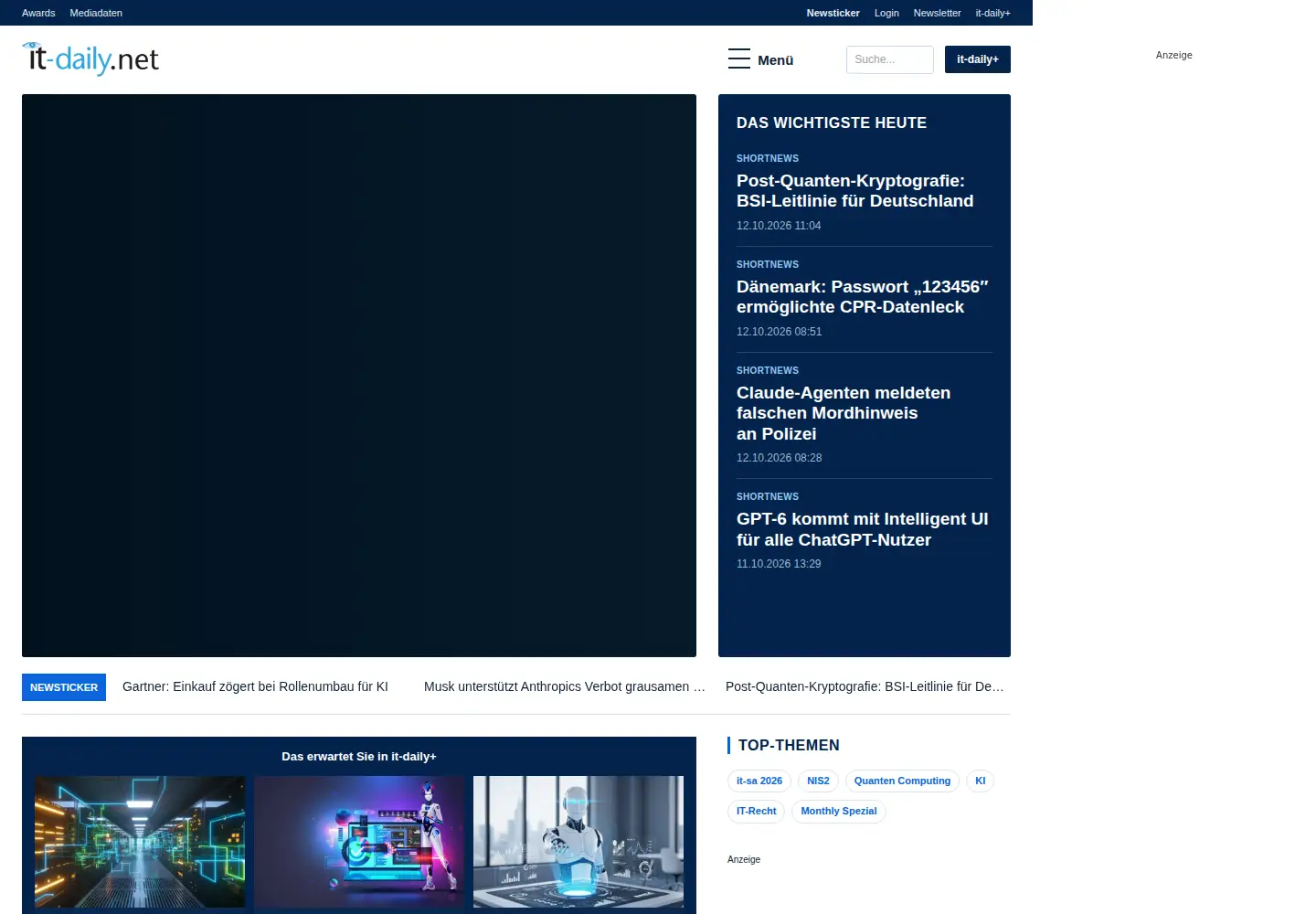Open Claude-Agenten falscher Mordhinweis article
1316x914 pixels.
point(844,413)
